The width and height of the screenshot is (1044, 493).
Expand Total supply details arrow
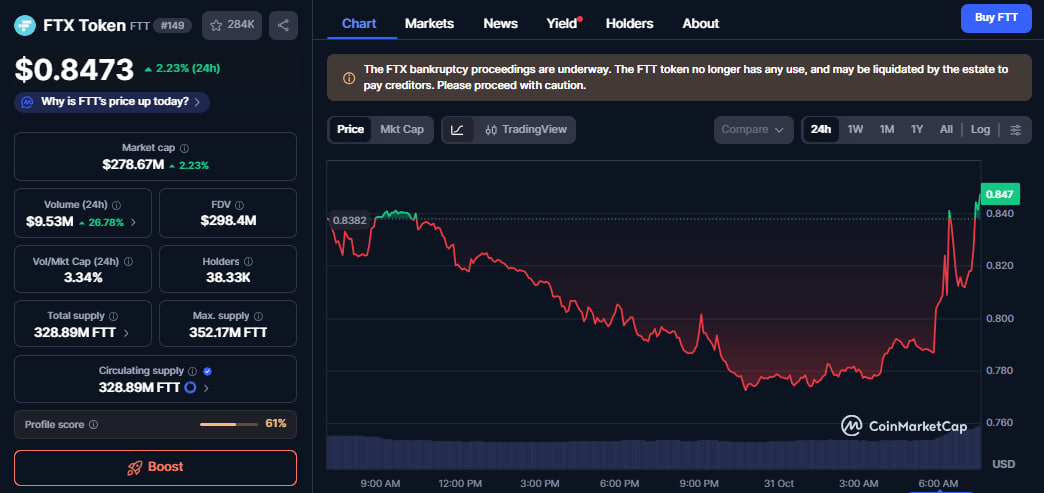click(x=125, y=333)
